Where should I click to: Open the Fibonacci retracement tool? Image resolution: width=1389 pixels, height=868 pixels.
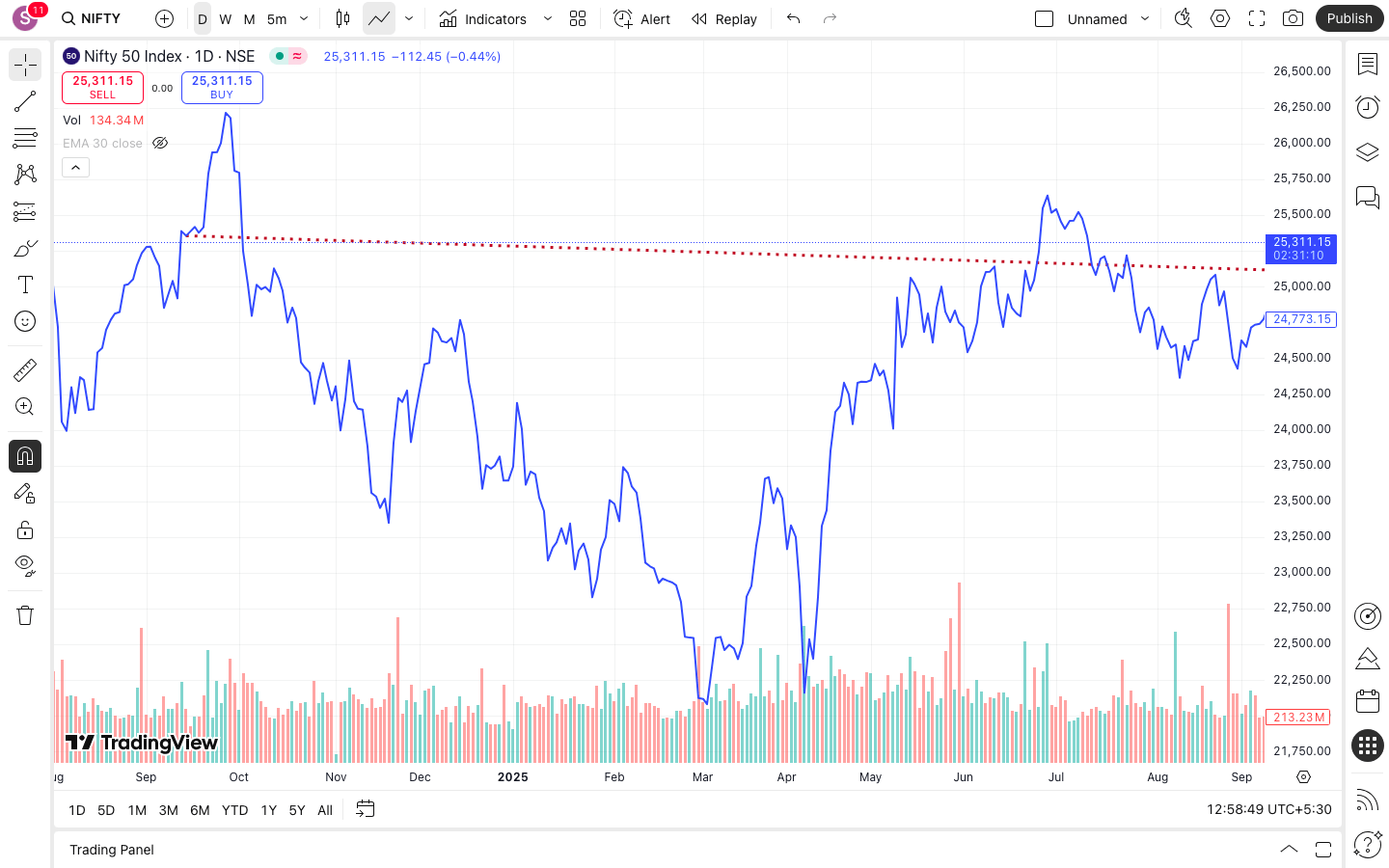tap(25, 138)
